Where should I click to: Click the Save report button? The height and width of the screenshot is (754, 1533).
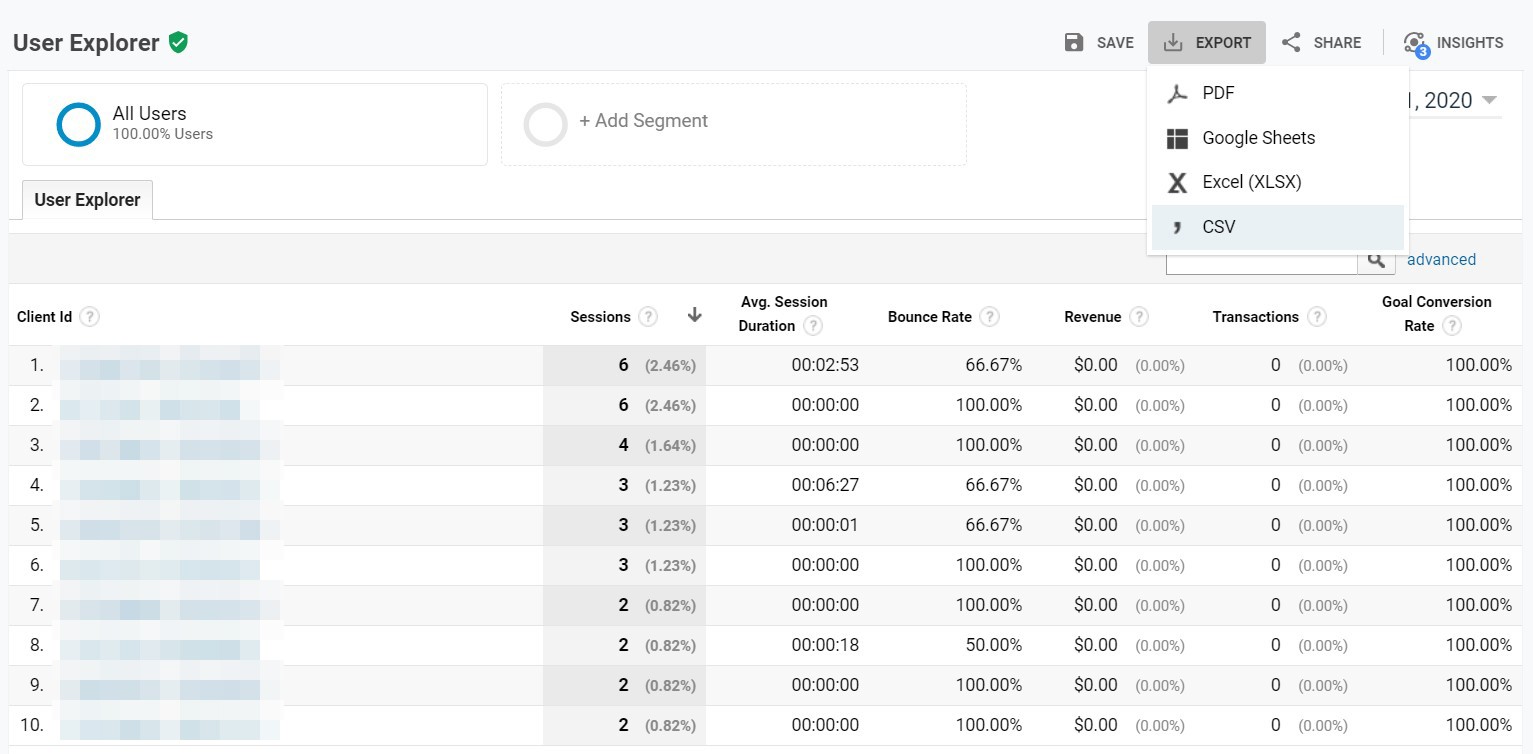pyautogui.click(x=1098, y=43)
